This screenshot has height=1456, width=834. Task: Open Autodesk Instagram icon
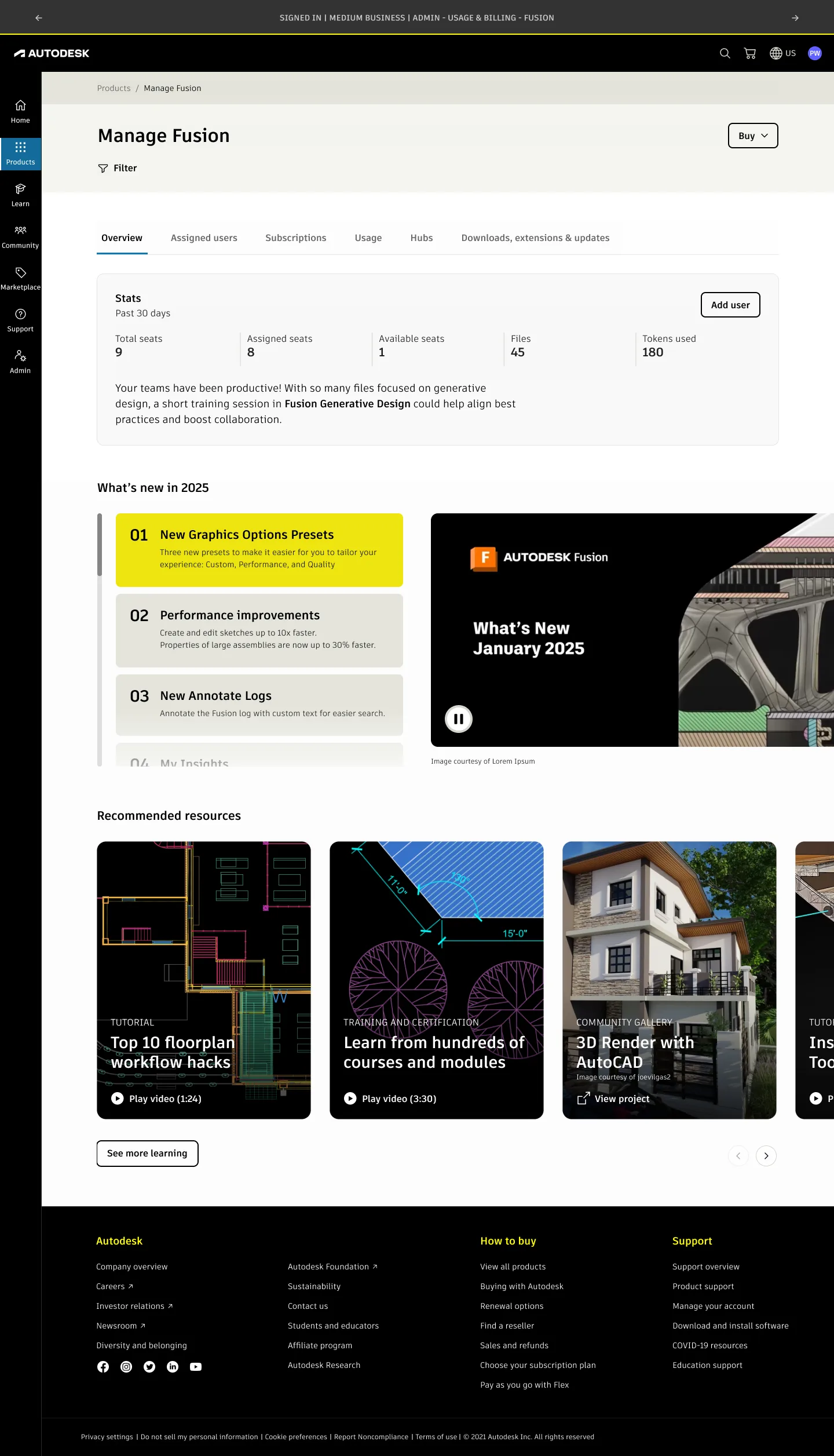[x=126, y=1367]
